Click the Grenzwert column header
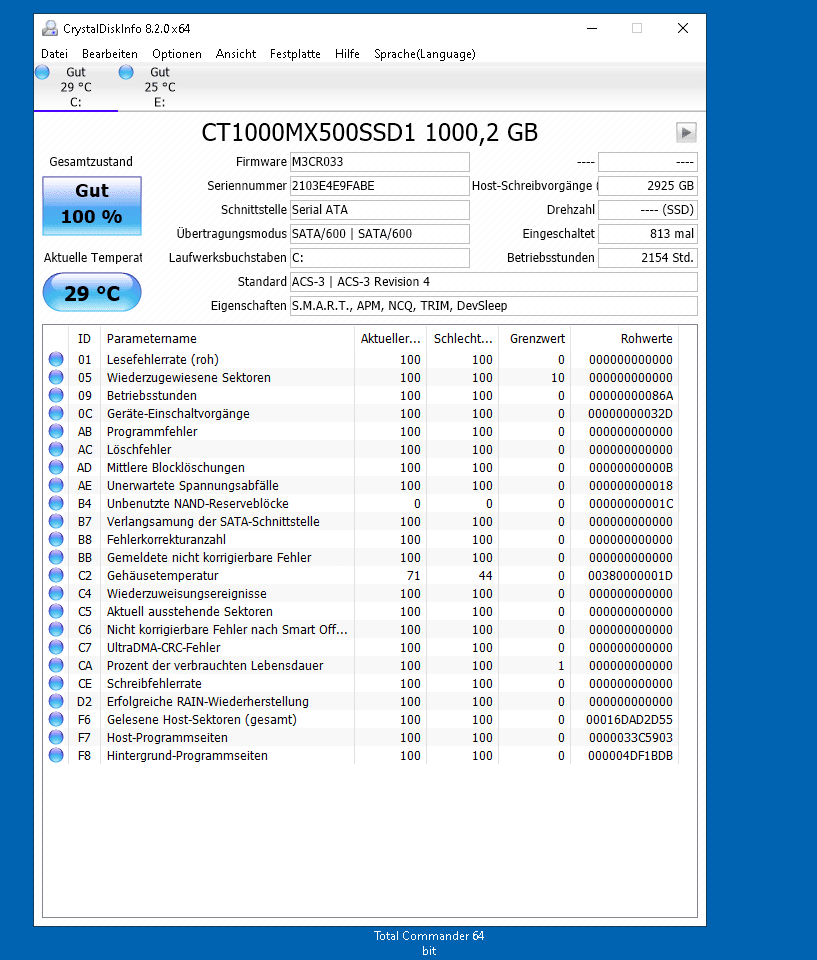The width and height of the screenshot is (817, 960). [535, 339]
